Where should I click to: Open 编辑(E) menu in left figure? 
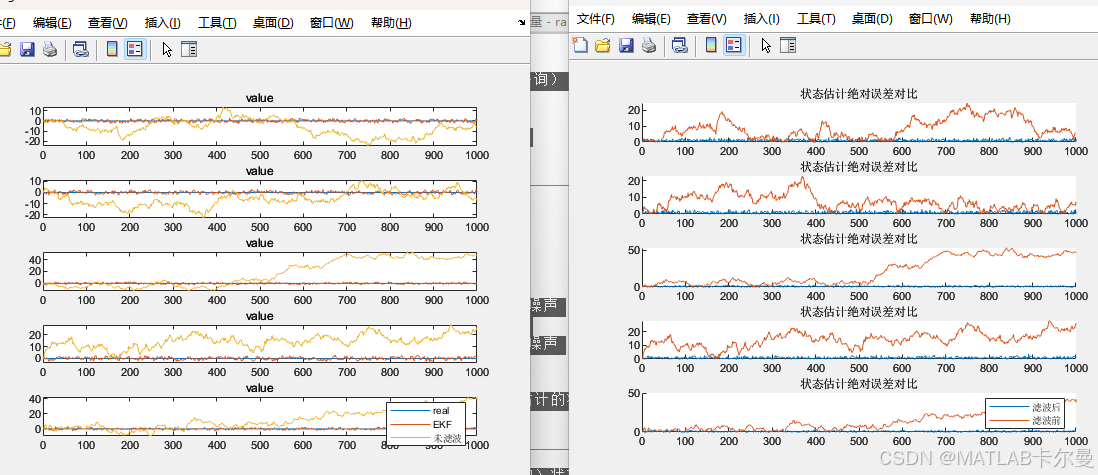pyautogui.click(x=52, y=23)
